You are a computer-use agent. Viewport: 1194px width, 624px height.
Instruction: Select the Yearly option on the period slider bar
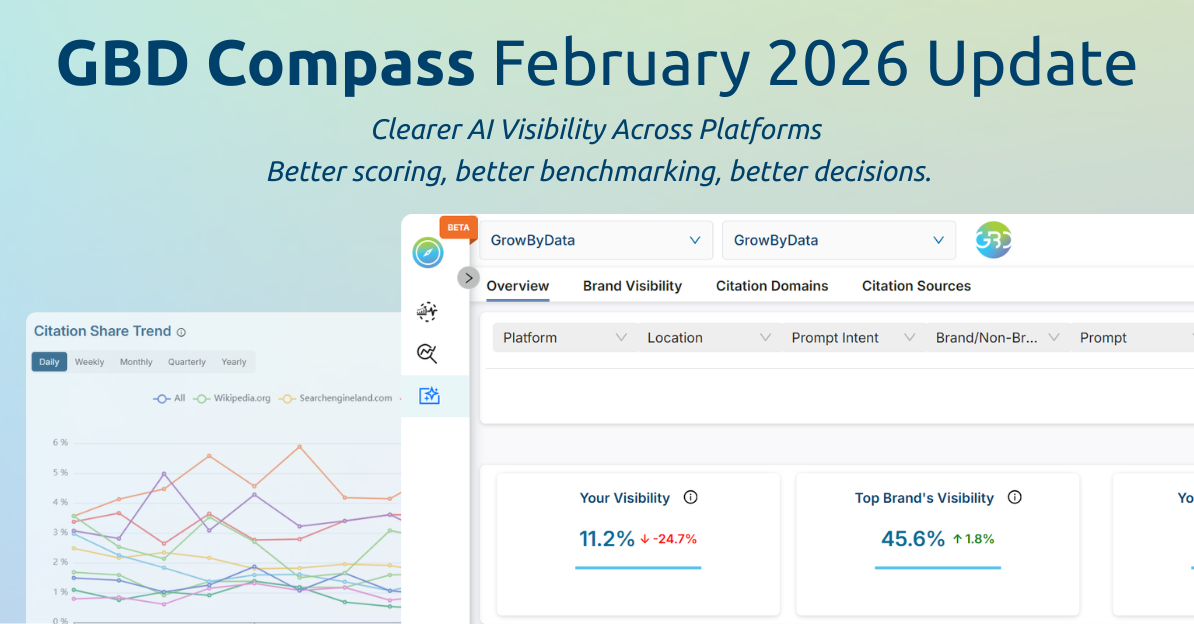(233, 361)
